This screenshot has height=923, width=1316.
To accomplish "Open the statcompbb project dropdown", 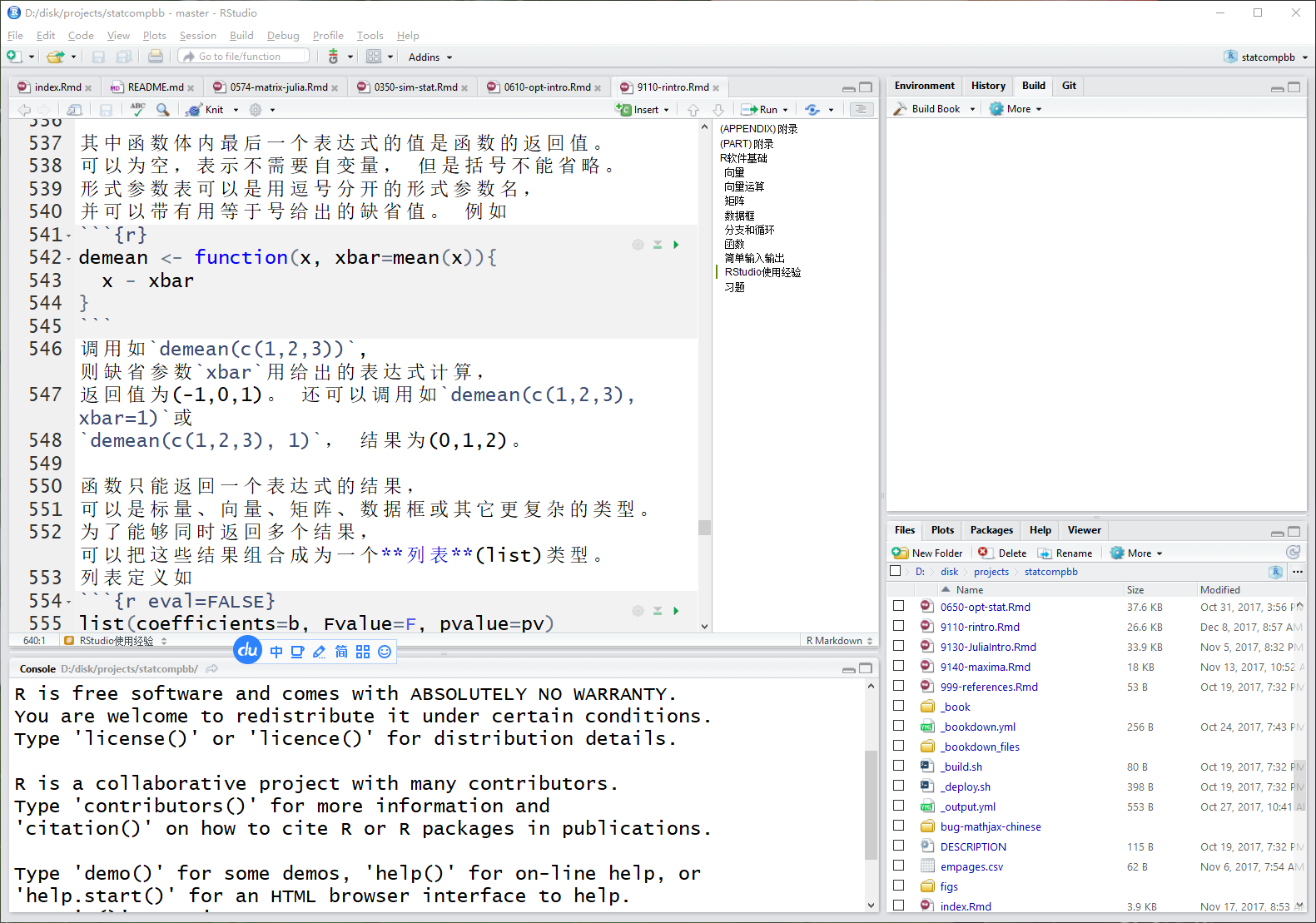I will [1267, 57].
